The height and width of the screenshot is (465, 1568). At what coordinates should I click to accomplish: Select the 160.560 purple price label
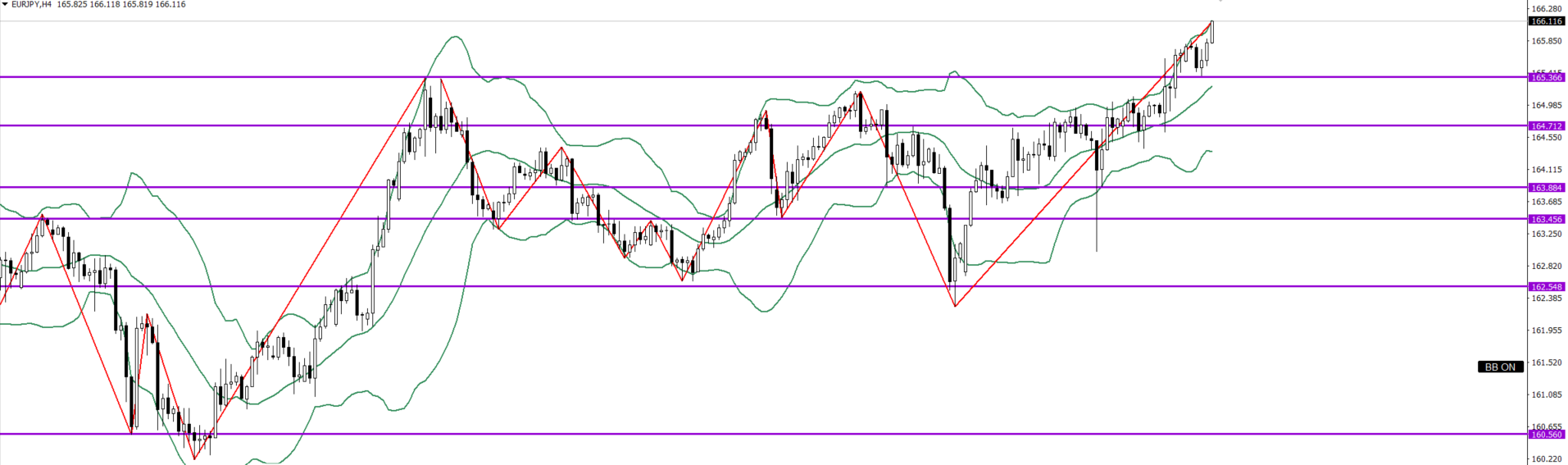1547,434
